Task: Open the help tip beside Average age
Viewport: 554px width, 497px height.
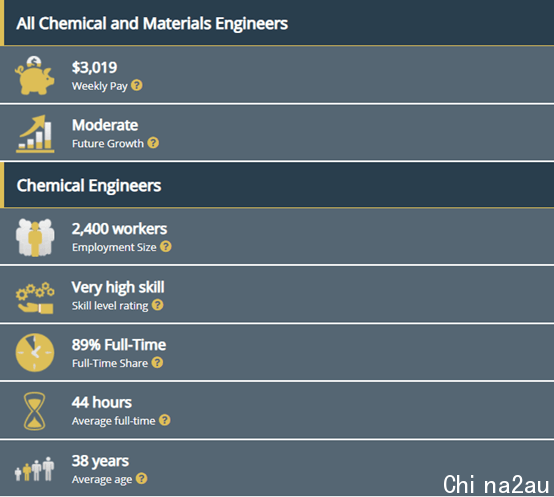Action: click(x=142, y=478)
